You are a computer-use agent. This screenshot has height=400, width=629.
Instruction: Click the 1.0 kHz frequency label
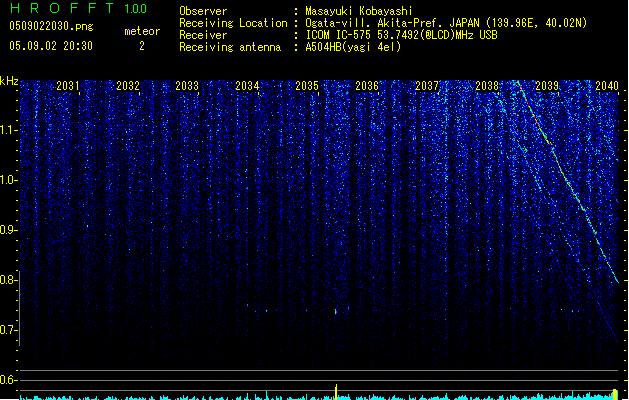8,180
